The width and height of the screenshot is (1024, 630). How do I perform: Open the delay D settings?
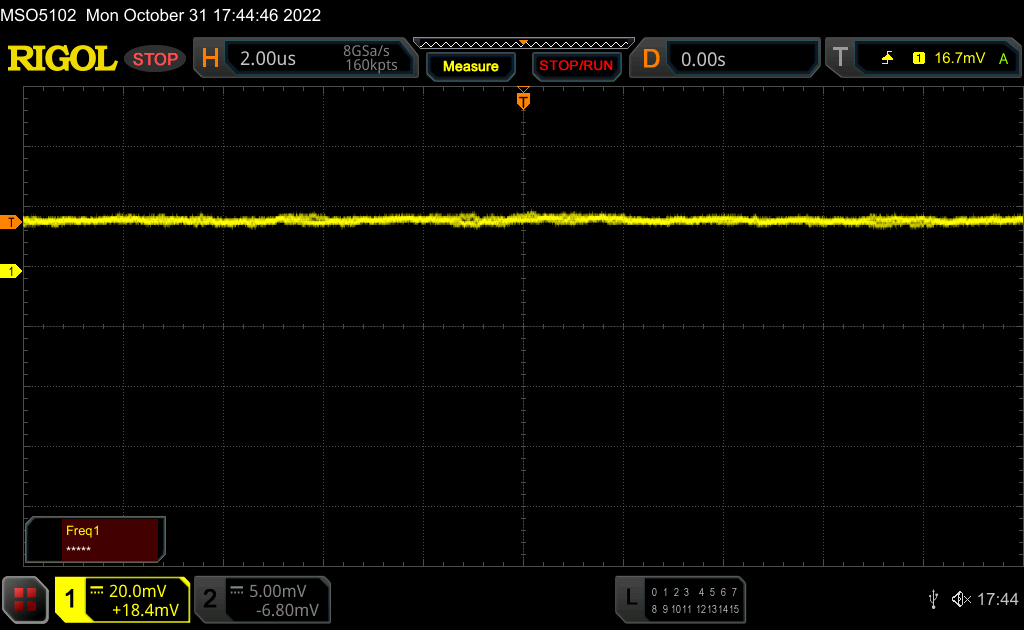(x=651, y=59)
